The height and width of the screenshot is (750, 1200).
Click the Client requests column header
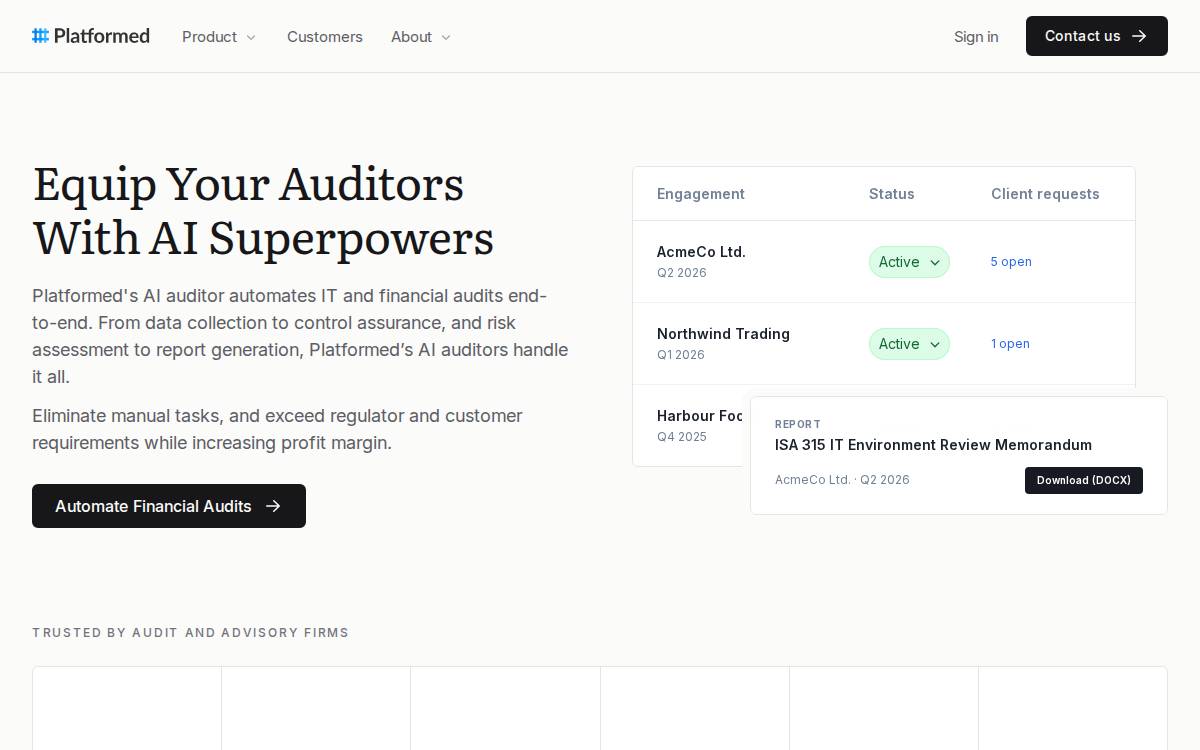tap(1045, 194)
